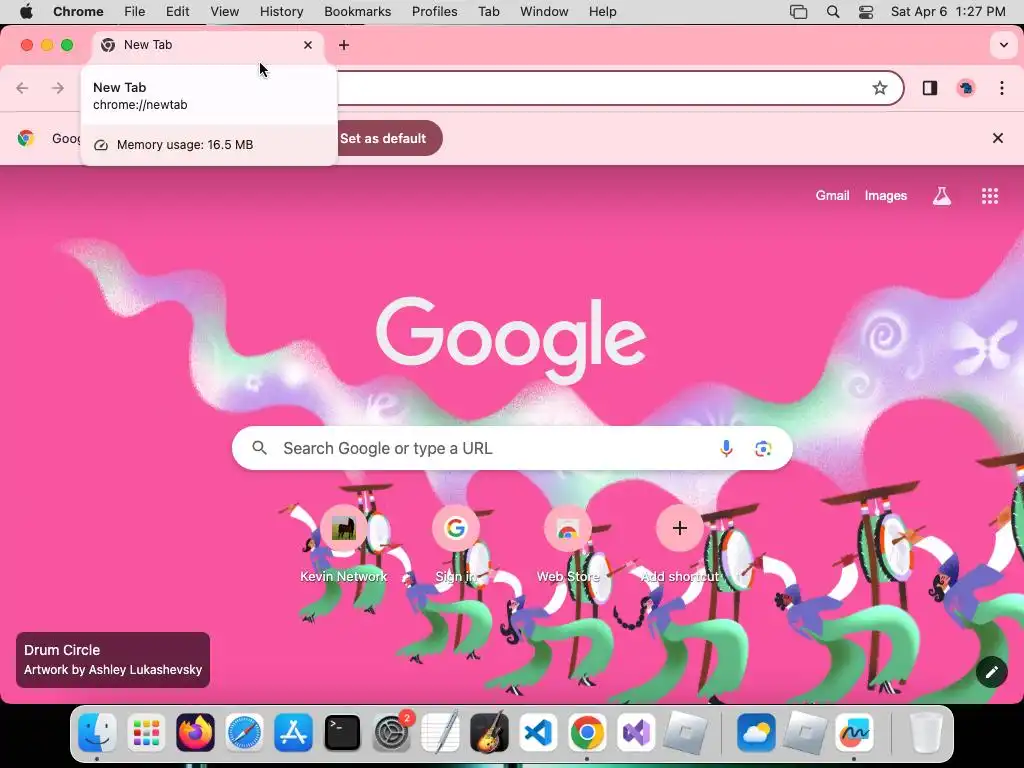Click chrome://newtab text in hover card

click(x=140, y=104)
